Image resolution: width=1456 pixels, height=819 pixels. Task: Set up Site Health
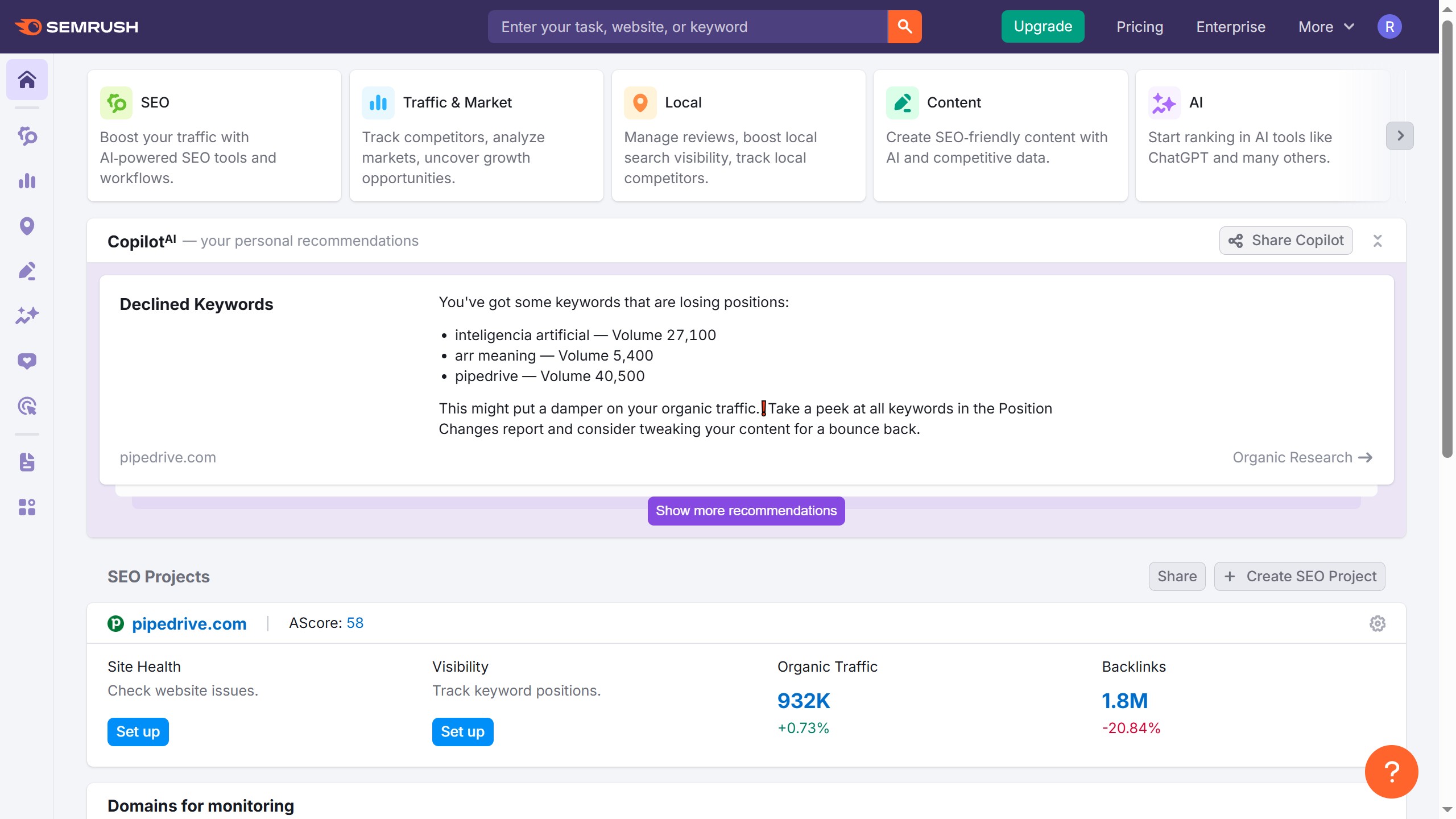(x=138, y=732)
